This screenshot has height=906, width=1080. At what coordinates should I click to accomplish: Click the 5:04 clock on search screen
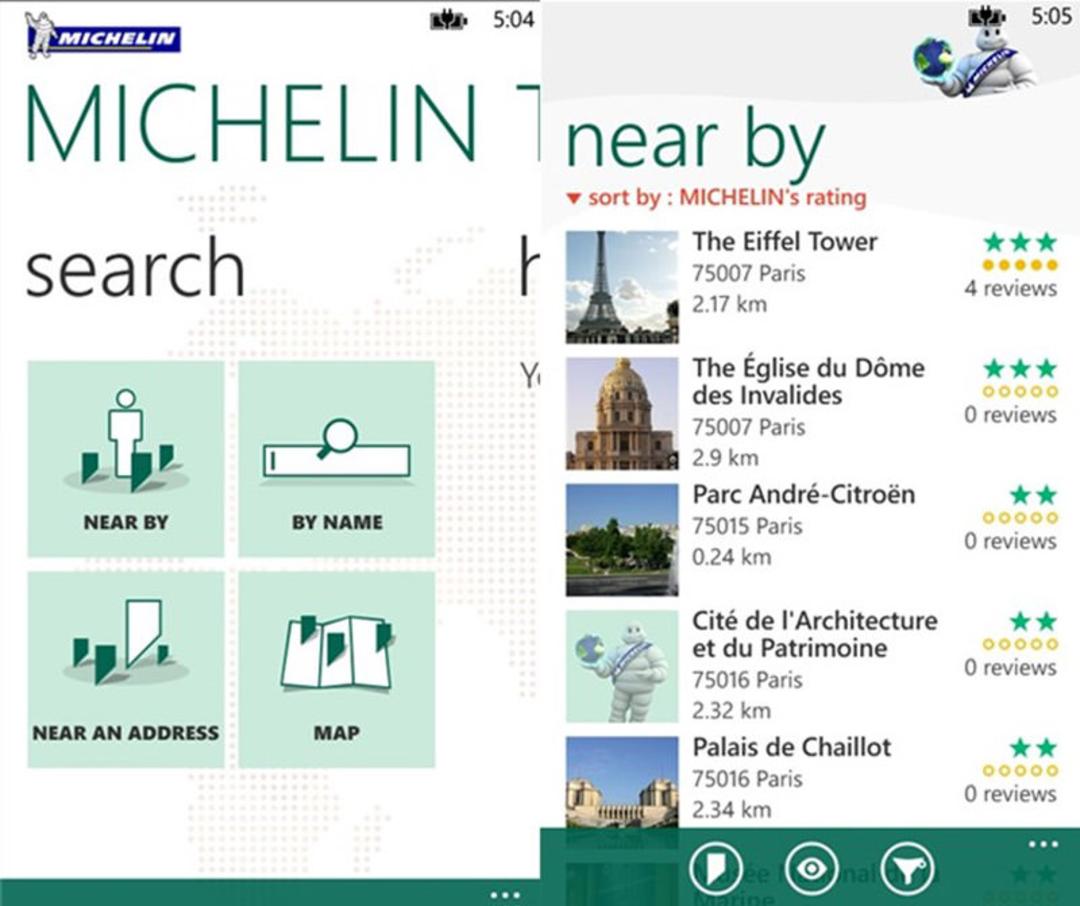[x=513, y=20]
